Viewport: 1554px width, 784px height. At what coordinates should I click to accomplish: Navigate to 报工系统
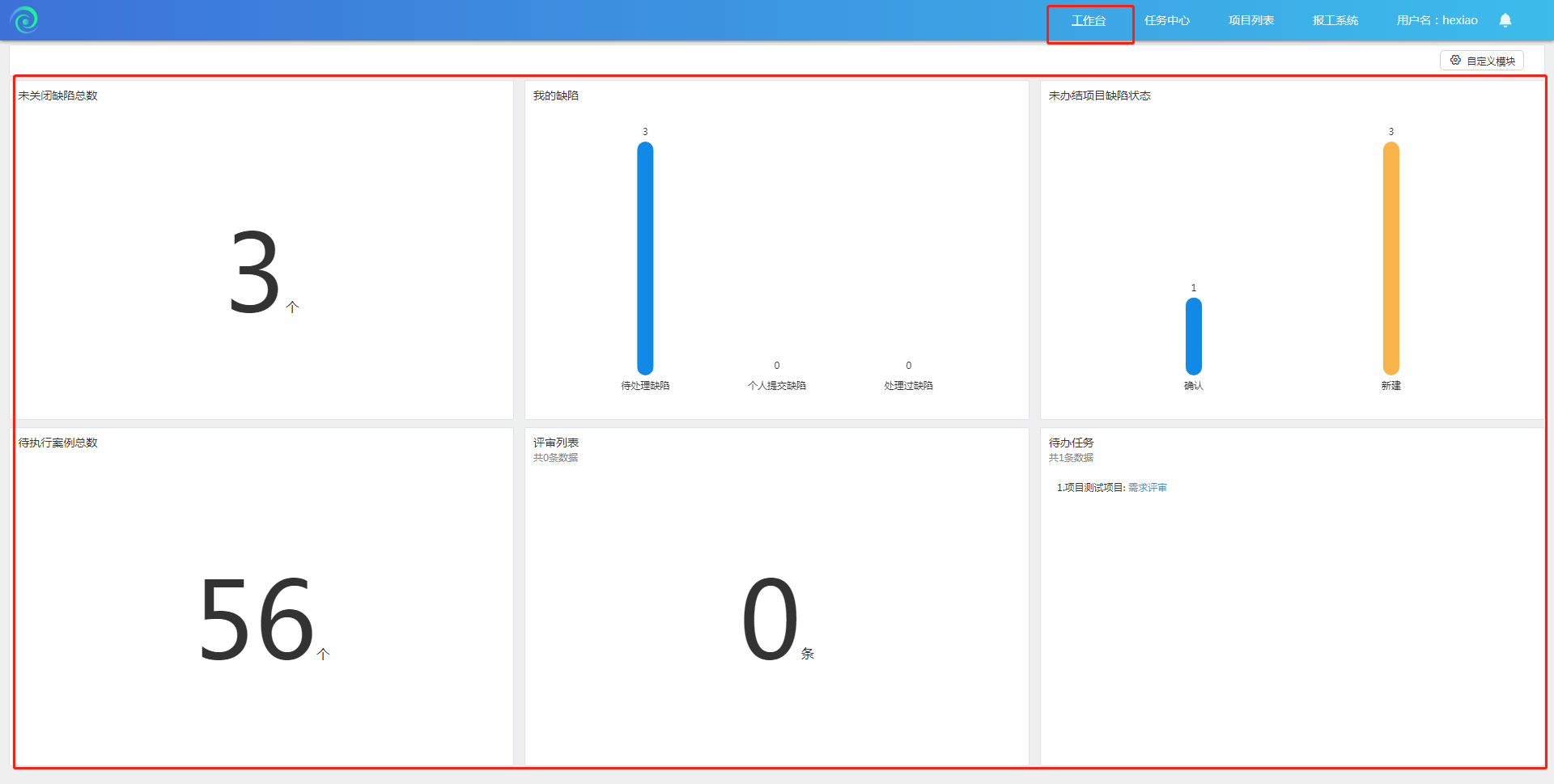(1335, 21)
